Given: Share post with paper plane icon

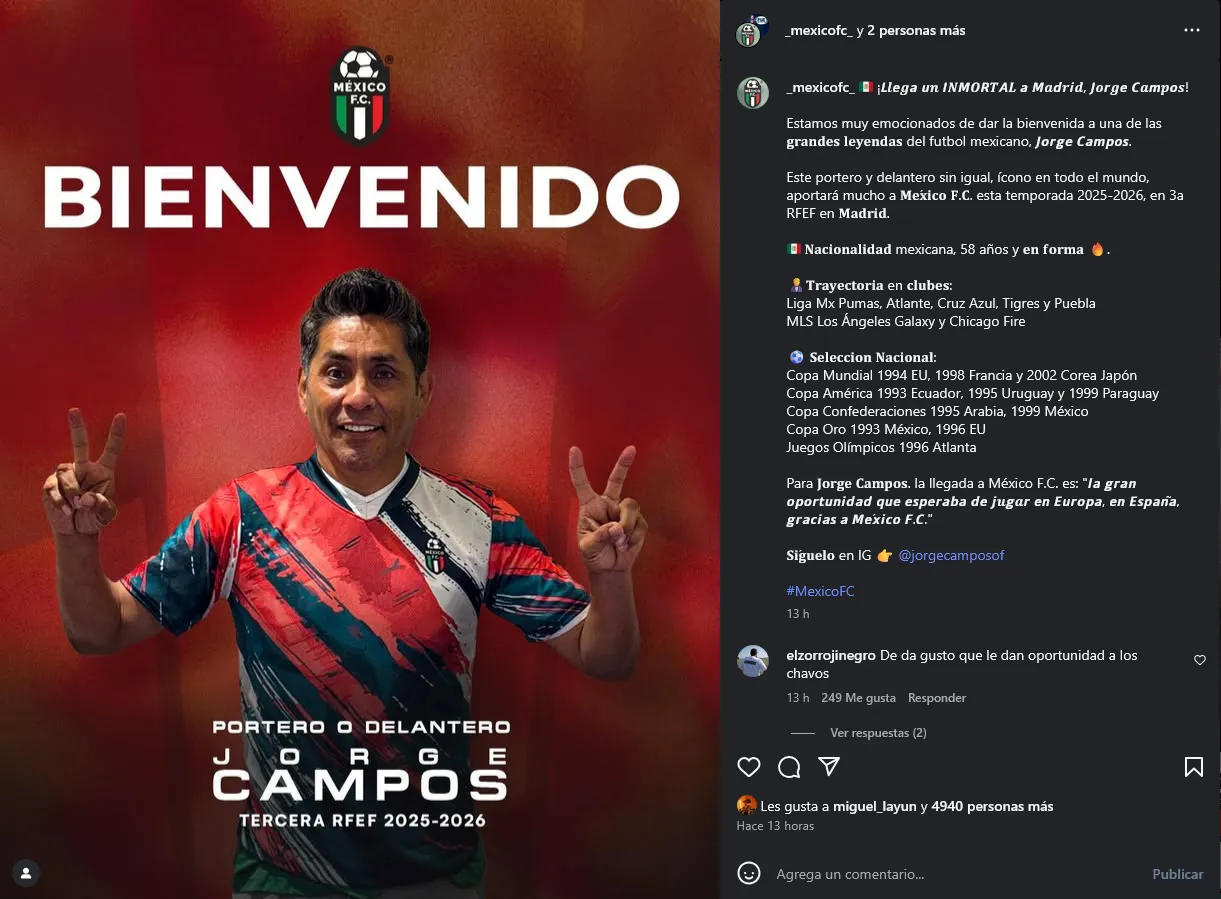Looking at the screenshot, I should 829,767.
